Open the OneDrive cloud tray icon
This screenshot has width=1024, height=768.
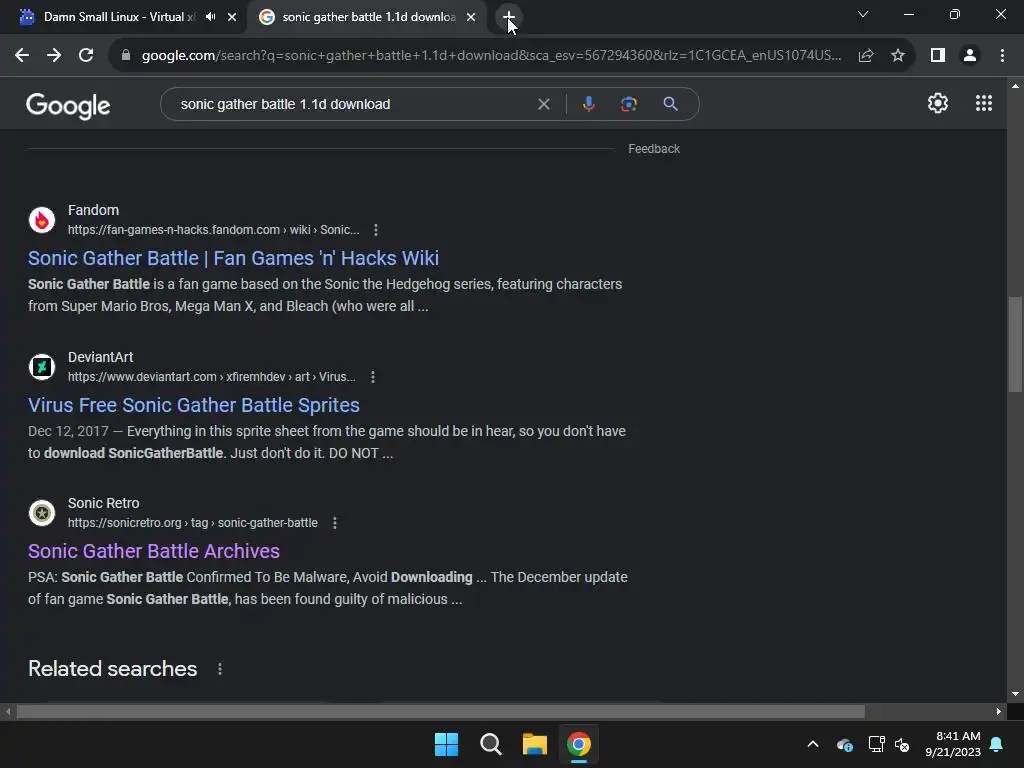tap(844, 744)
